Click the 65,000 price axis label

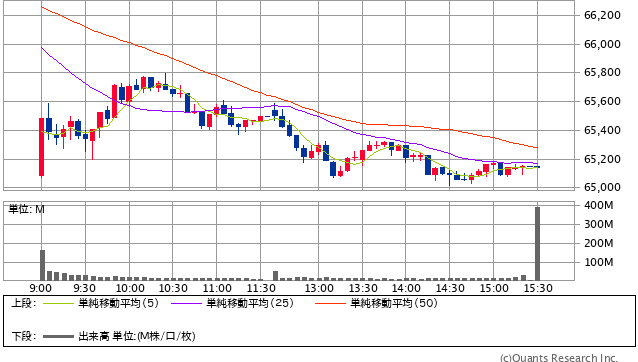click(x=602, y=188)
